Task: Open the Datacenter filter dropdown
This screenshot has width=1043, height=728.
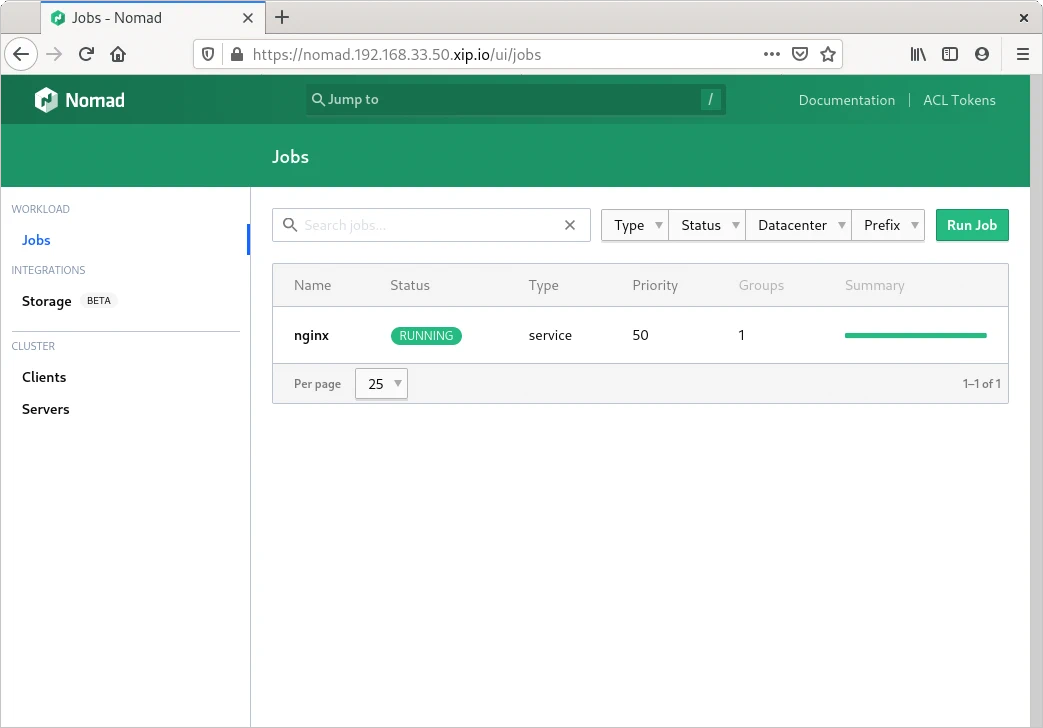Action: tap(798, 225)
